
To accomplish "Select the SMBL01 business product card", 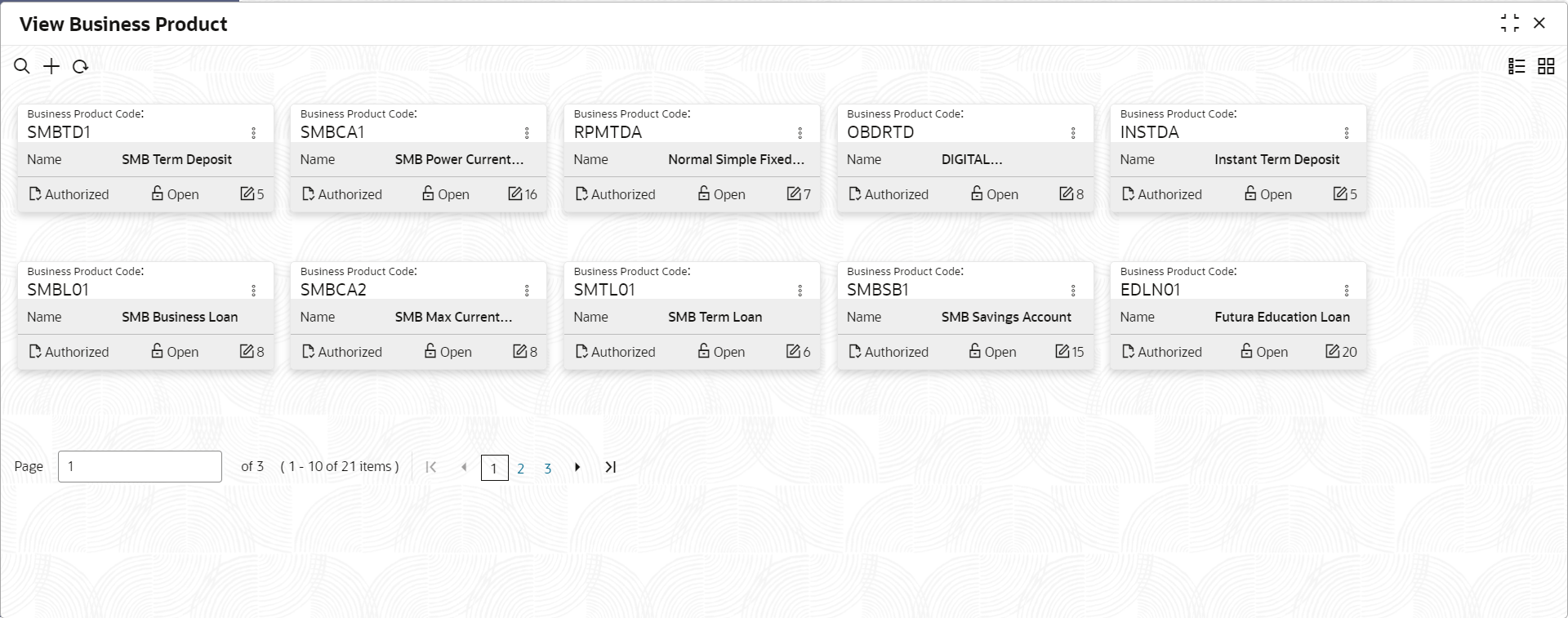I will coord(145,315).
